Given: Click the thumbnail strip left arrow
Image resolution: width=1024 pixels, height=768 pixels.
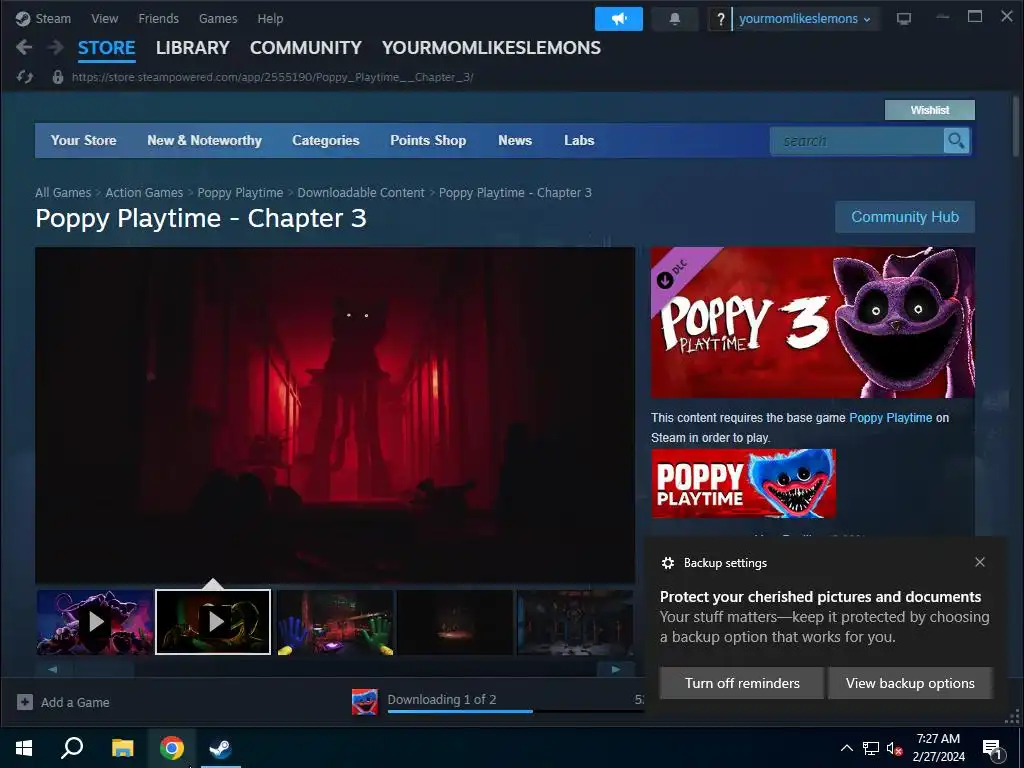Looking at the screenshot, I should point(53,669).
